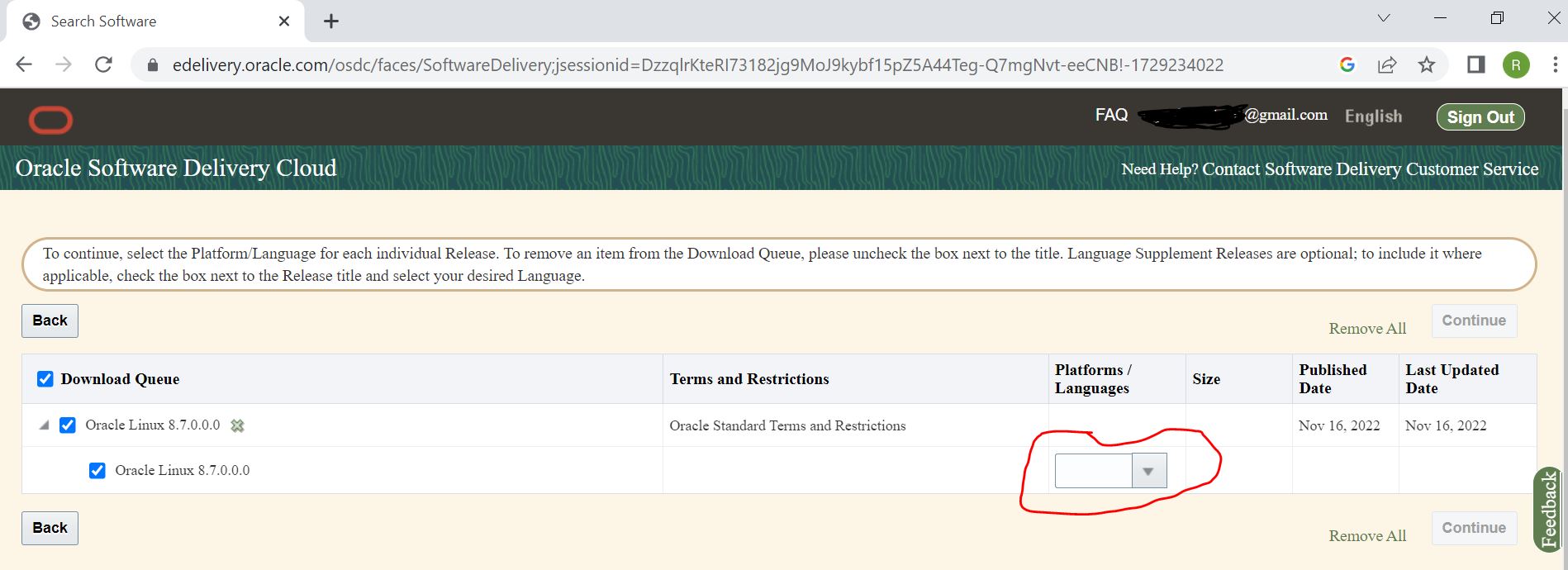Click the address bar URL field
This screenshot has width=1568, height=570.
(x=697, y=64)
